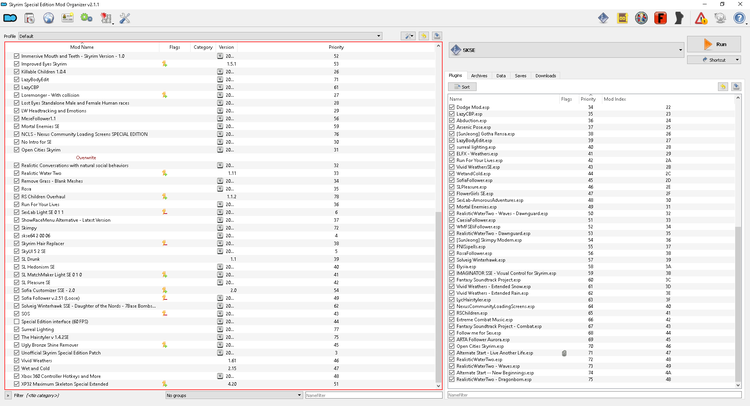Sort mods by the Mod Name column header
The image size is (750, 406).
pos(82,47)
